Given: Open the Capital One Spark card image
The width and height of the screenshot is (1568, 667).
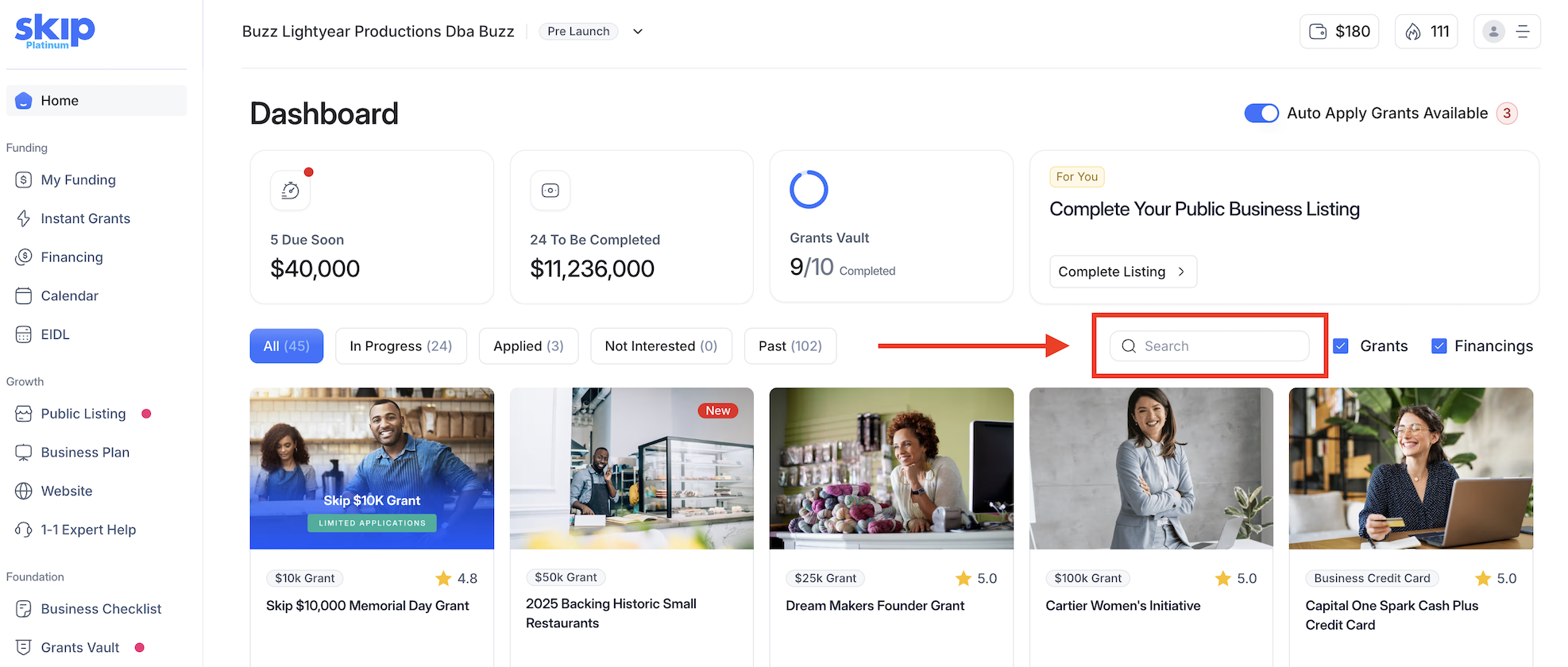Looking at the screenshot, I should click(x=1411, y=468).
